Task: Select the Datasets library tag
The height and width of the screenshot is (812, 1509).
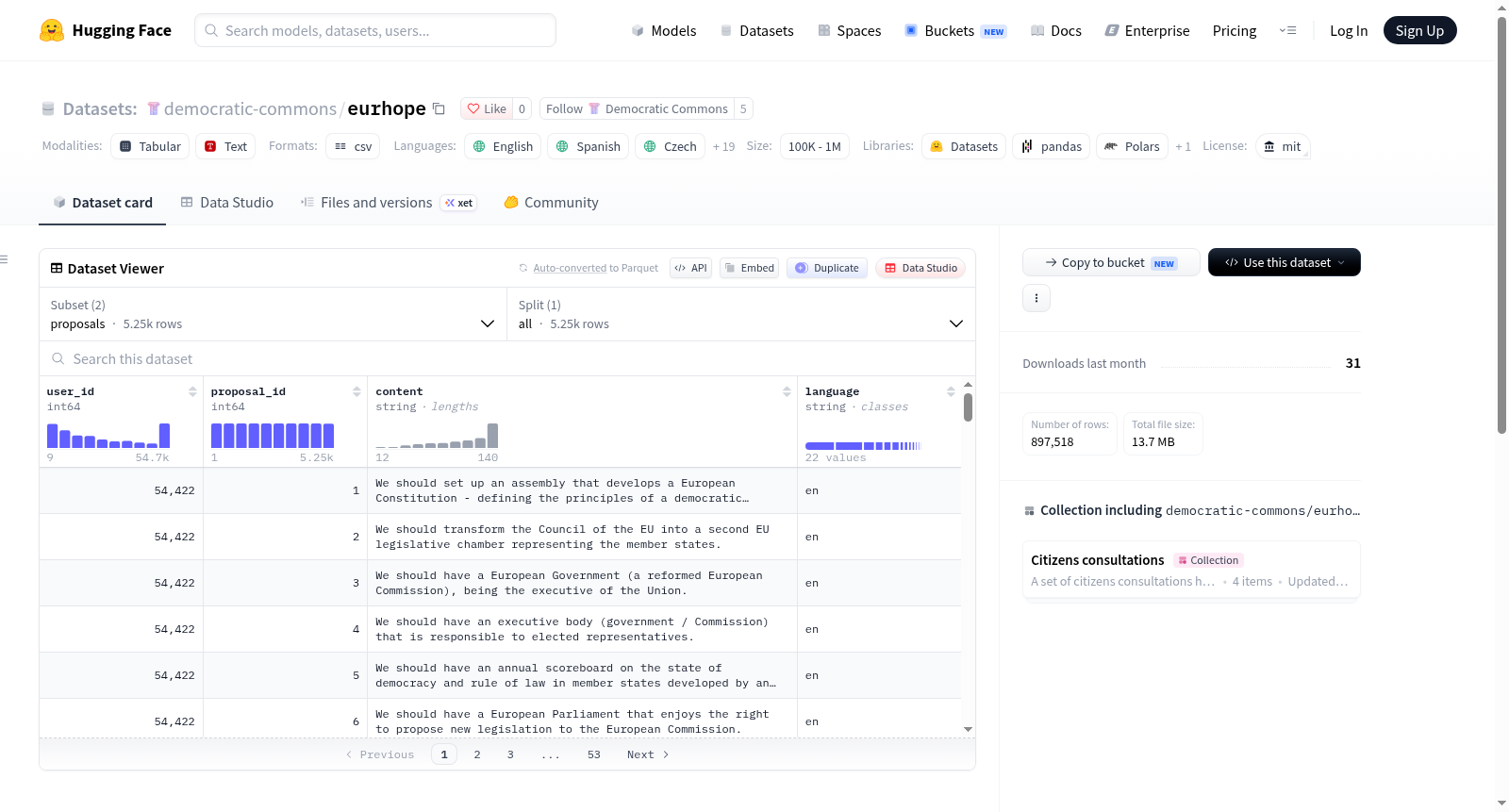Action: [x=964, y=146]
